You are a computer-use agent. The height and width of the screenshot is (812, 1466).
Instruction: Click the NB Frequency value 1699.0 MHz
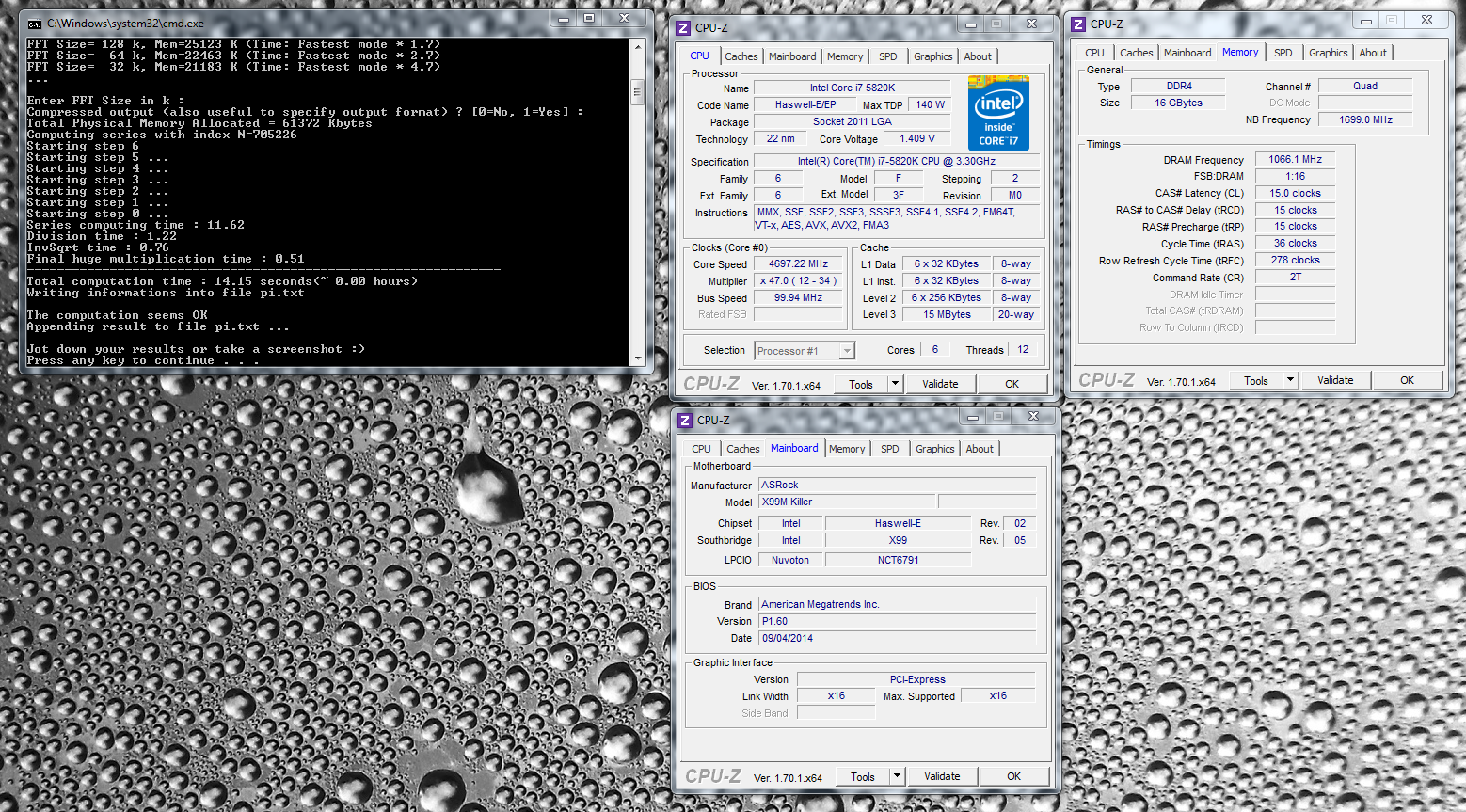(1365, 120)
